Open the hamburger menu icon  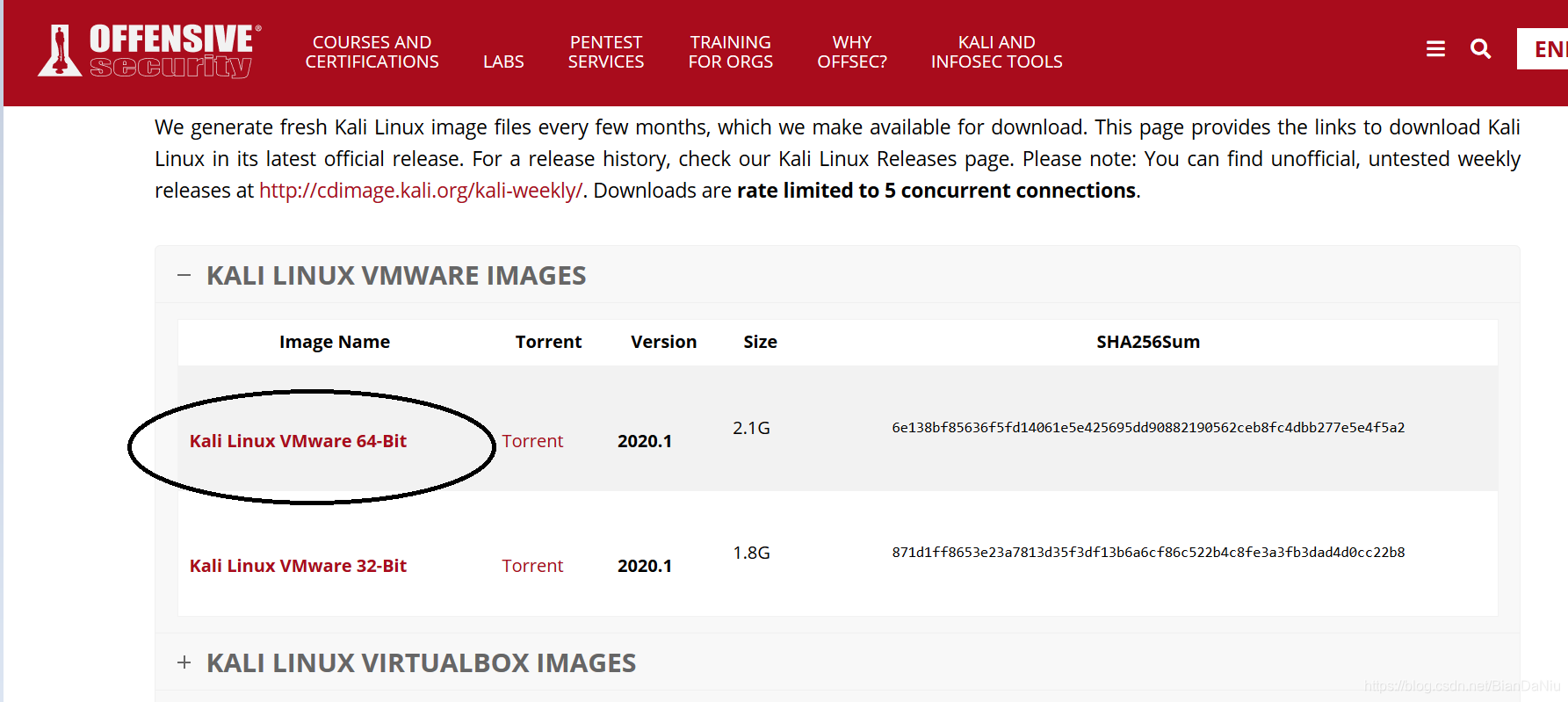click(x=1435, y=49)
